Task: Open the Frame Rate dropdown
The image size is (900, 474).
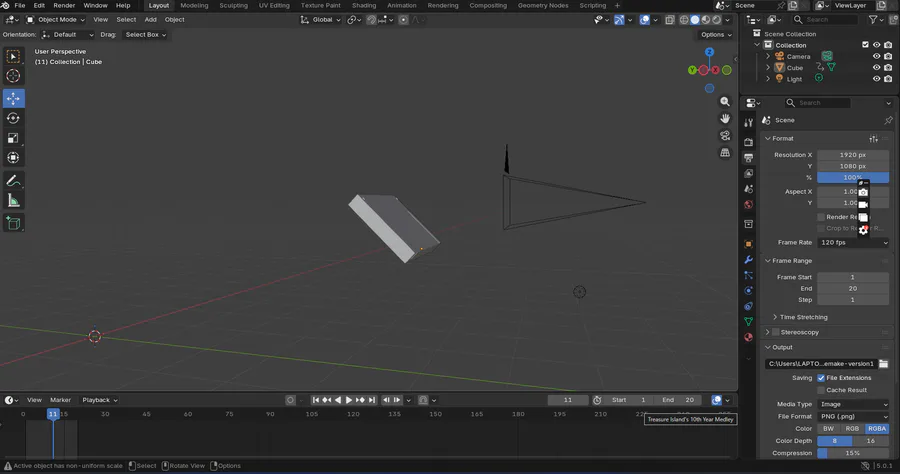Action: pyautogui.click(x=854, y=243)
